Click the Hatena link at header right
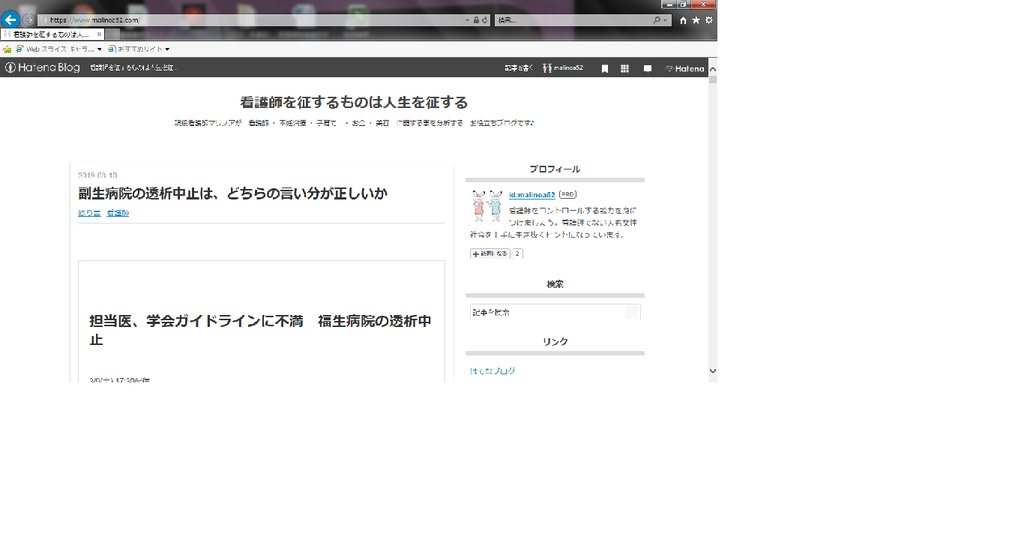The height and width of the screenshot is (546, 1024). (684, 69)
